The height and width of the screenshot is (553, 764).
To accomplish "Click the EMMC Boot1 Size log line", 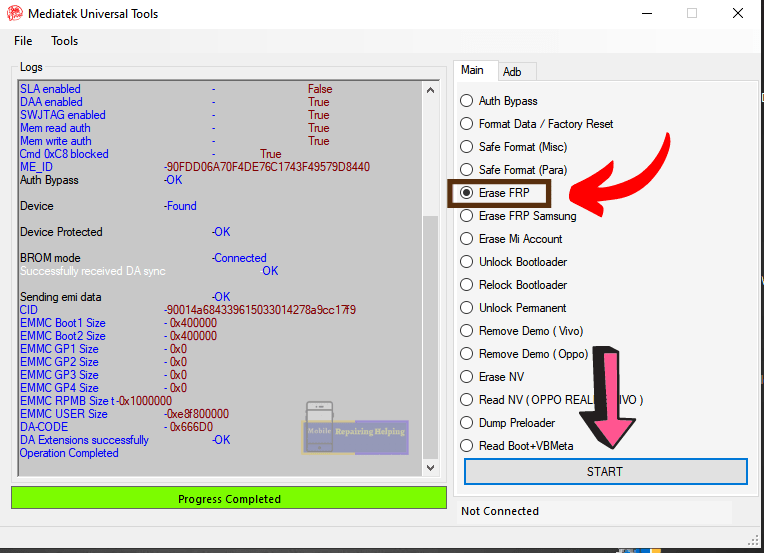I will coord(118,323).
